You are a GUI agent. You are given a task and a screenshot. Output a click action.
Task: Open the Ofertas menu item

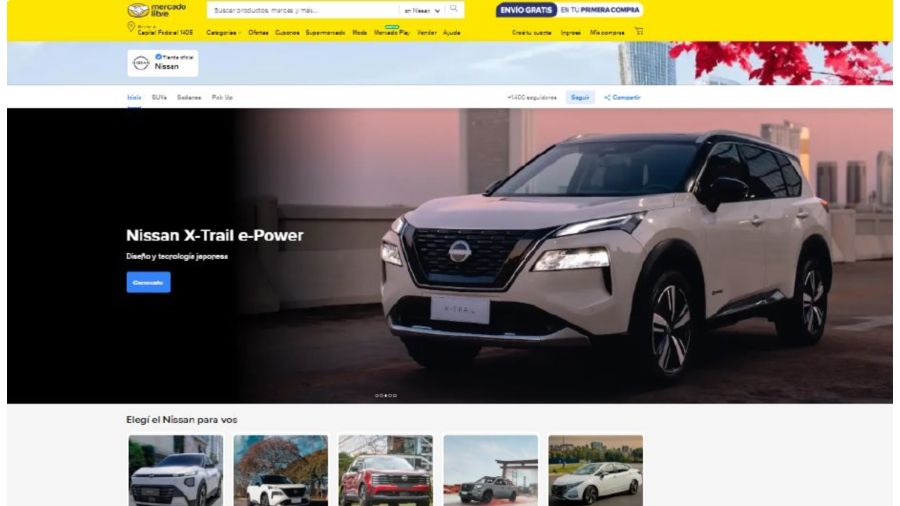(258, 33)
